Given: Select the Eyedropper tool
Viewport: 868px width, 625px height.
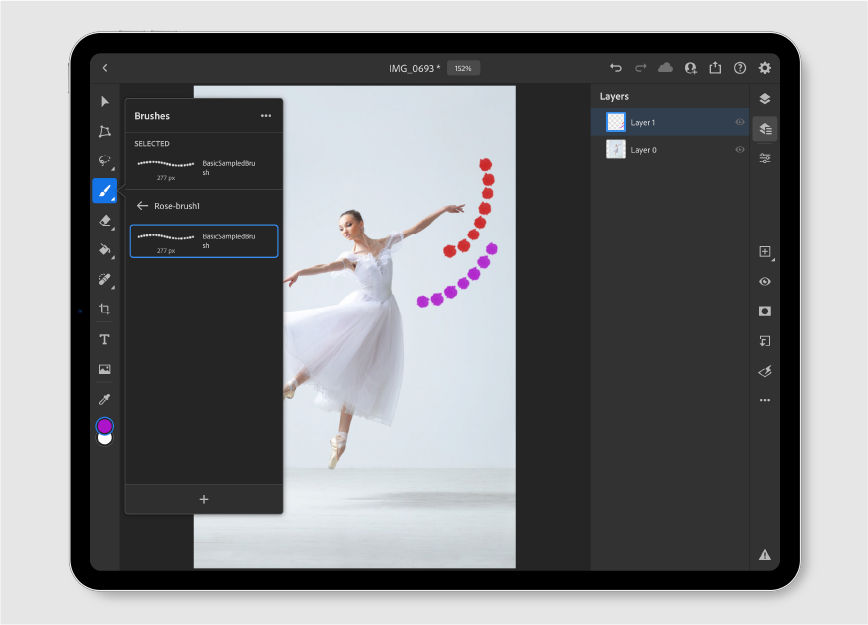Looking at the screenshot, I should pyautogui.click(x=104, y=398).
